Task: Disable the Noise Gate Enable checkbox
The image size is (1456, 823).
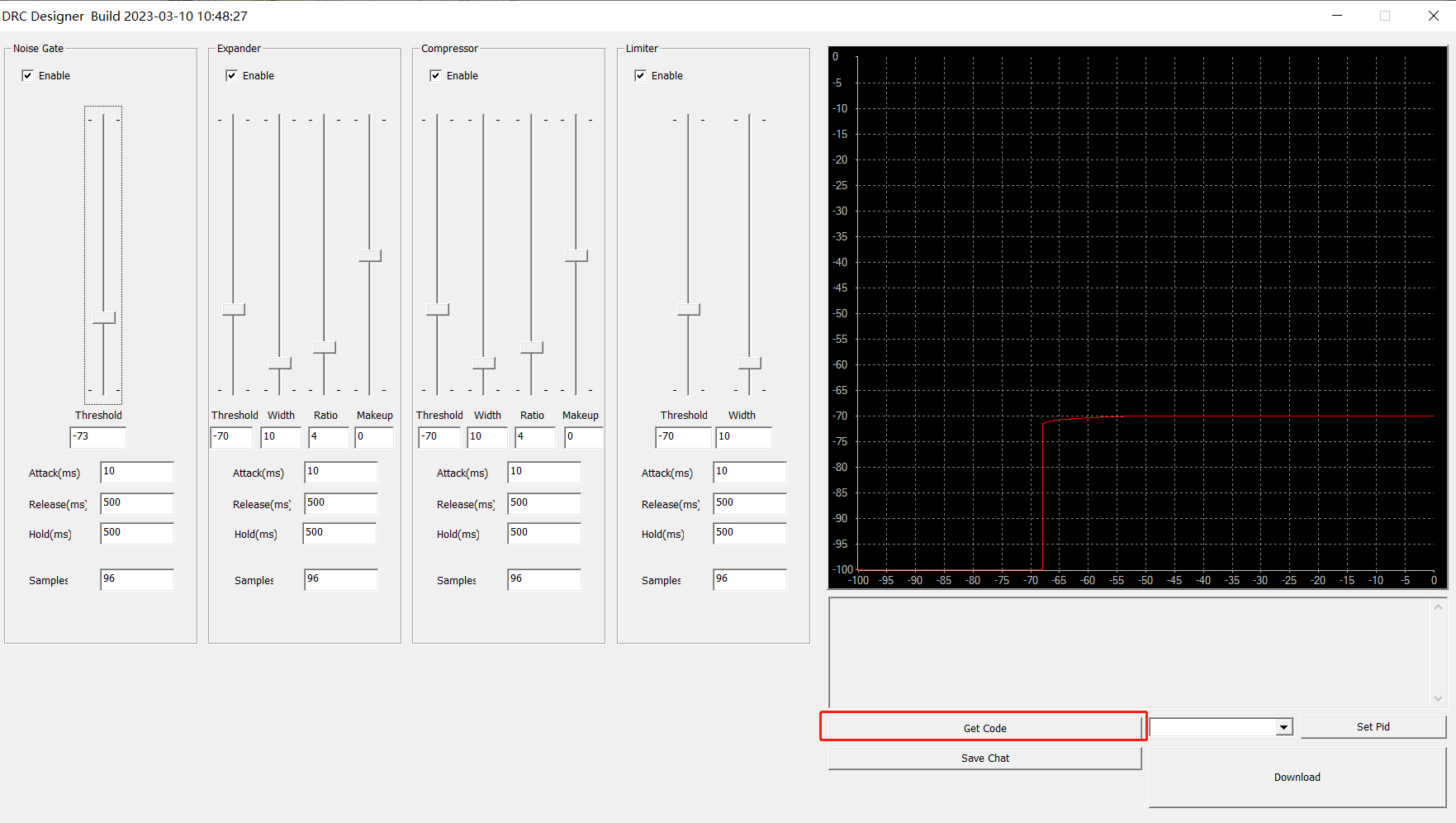Action: [x=28, y=76]
